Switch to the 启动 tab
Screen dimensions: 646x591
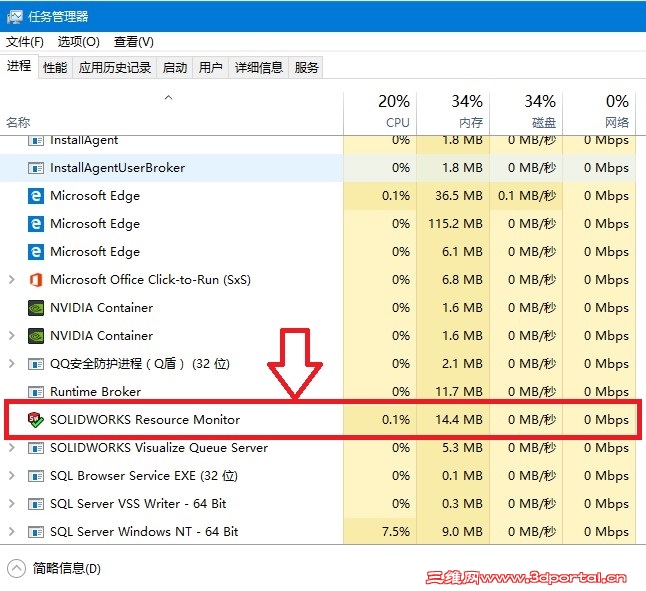(x=175, y=67)
